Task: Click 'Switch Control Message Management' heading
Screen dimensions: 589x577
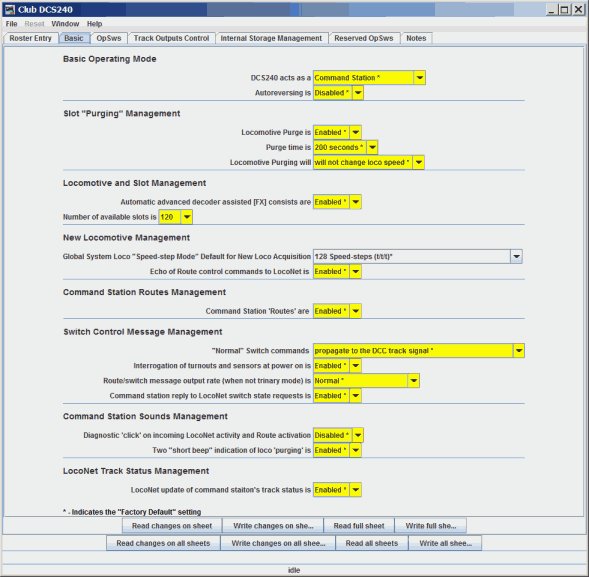Action: pyautogui.click(x=143, y=332)
